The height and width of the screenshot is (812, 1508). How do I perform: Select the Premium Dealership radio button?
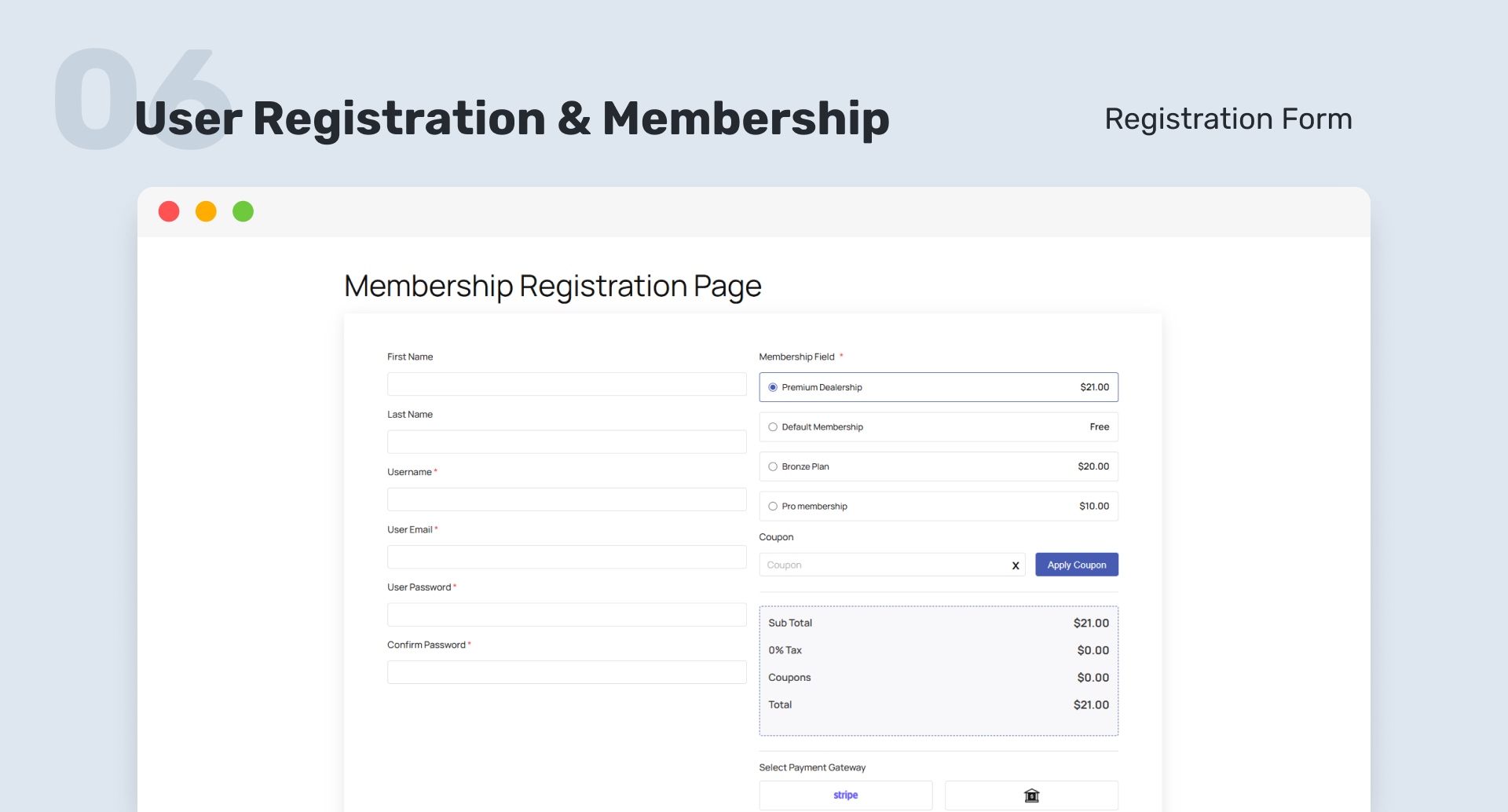(x=773, y=387)
